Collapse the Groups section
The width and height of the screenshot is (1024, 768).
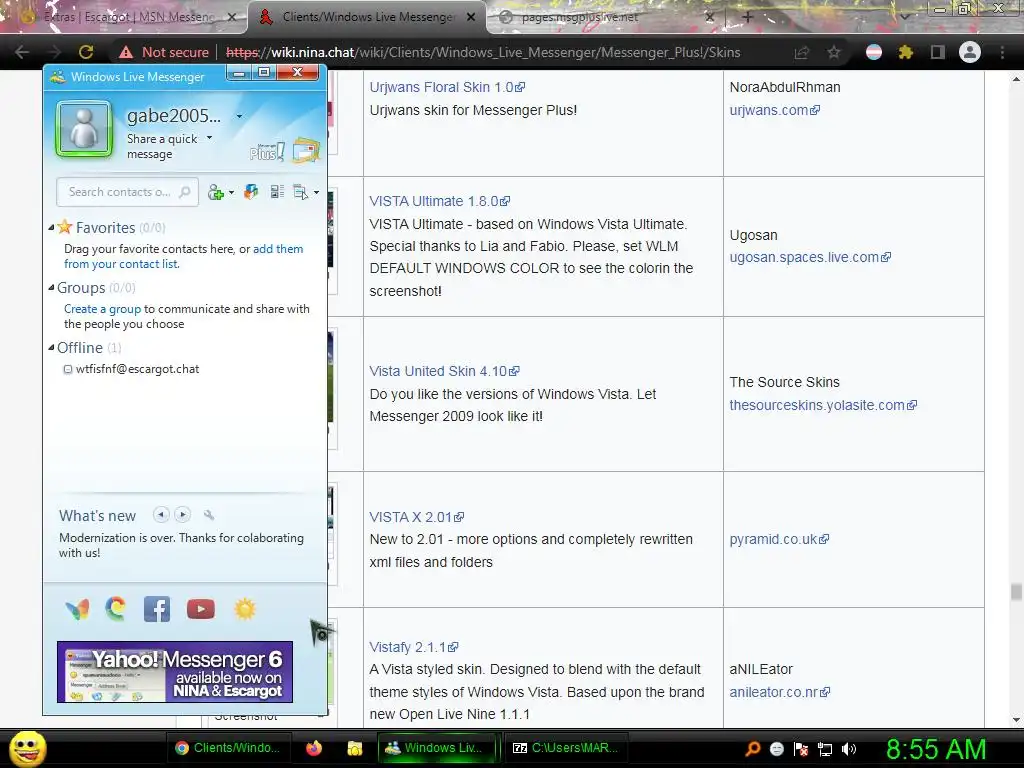click(x=51, y=287)
